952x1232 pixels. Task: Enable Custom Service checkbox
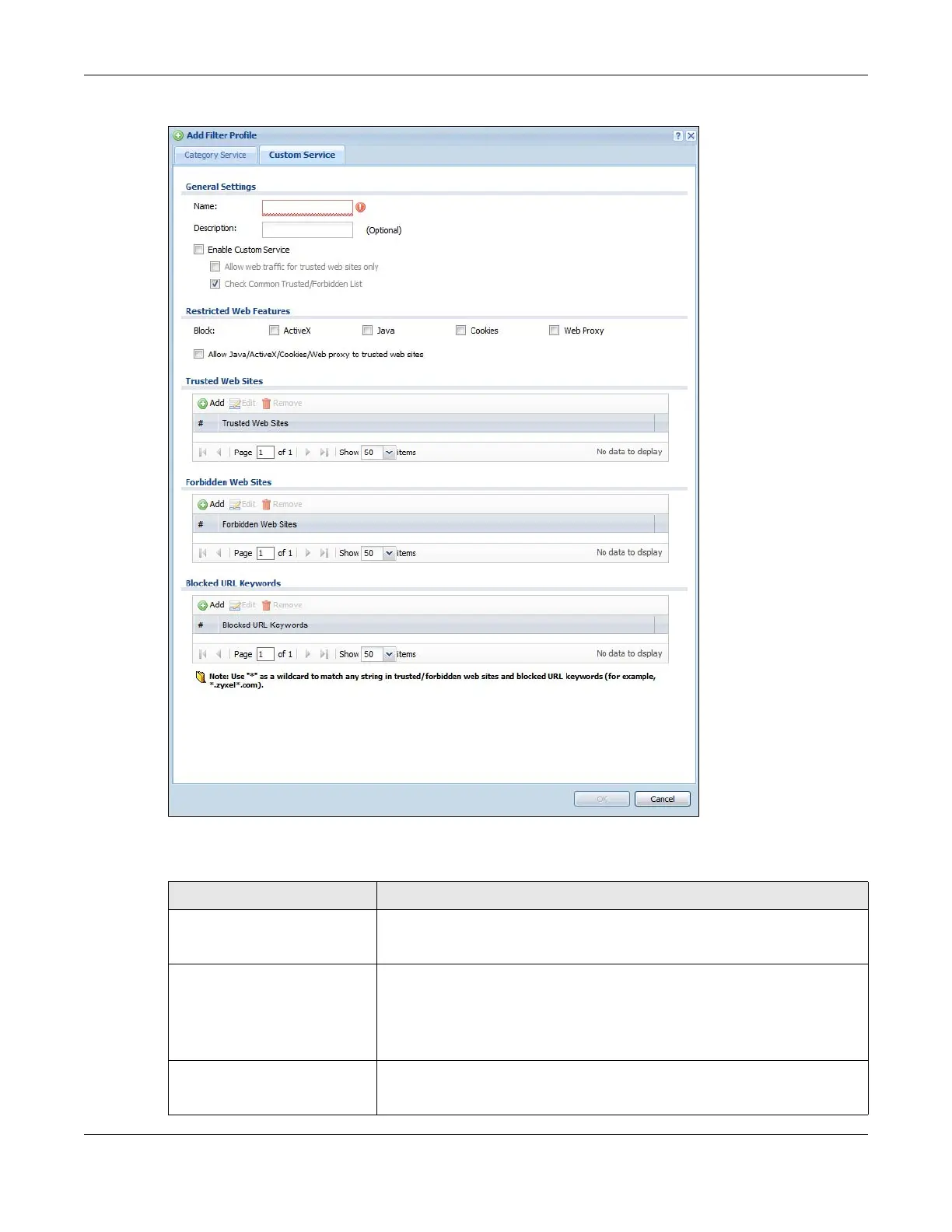tap(199, 250)
